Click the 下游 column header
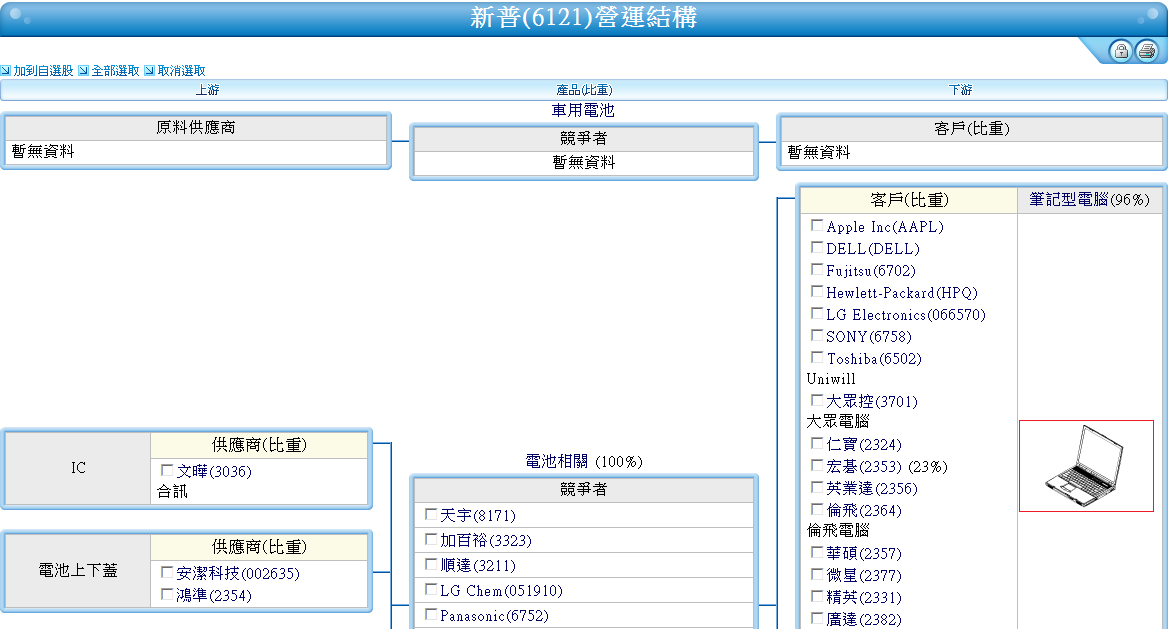The height and width of the screenshot is (629, 1170). point(960,90)
